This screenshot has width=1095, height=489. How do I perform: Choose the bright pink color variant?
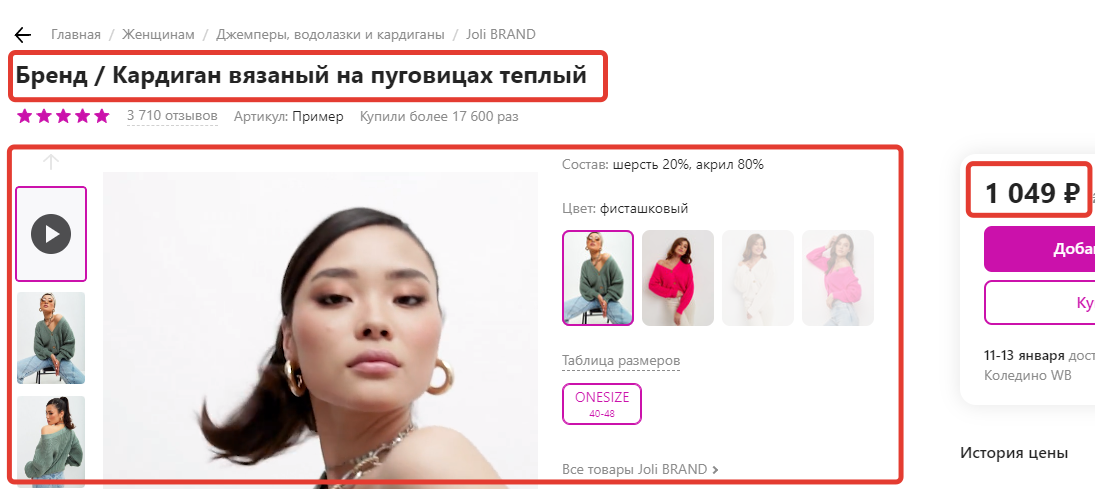678,278
